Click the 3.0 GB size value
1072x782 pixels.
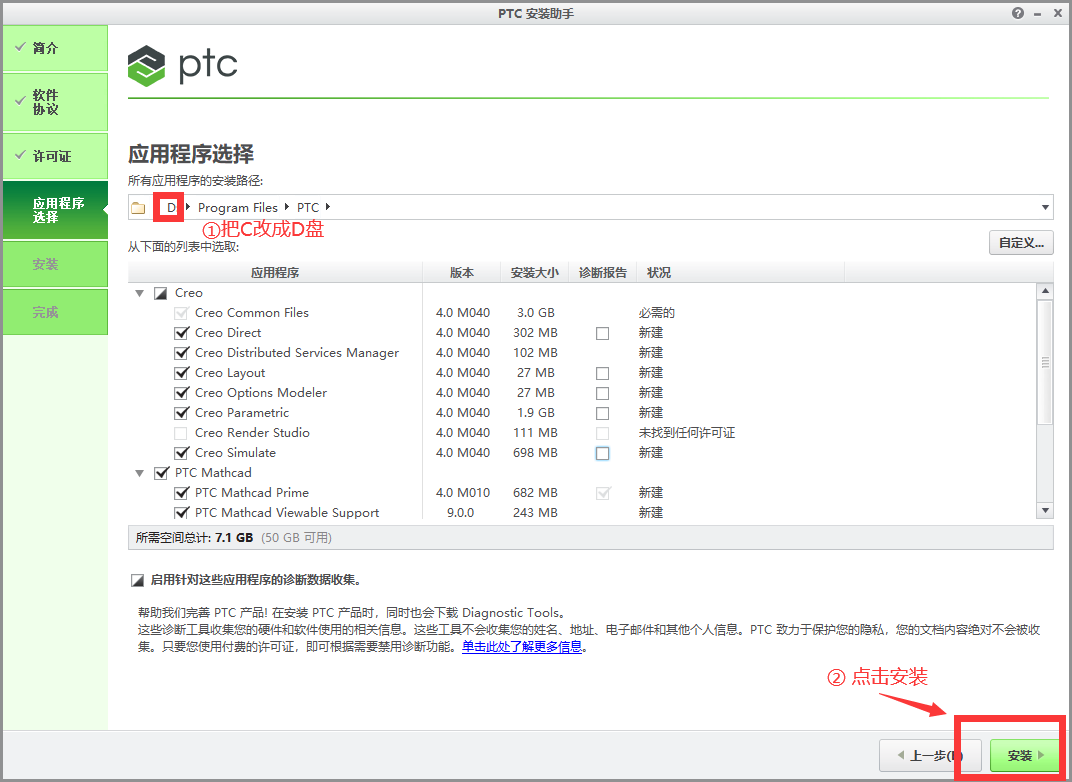coord(535,313)
